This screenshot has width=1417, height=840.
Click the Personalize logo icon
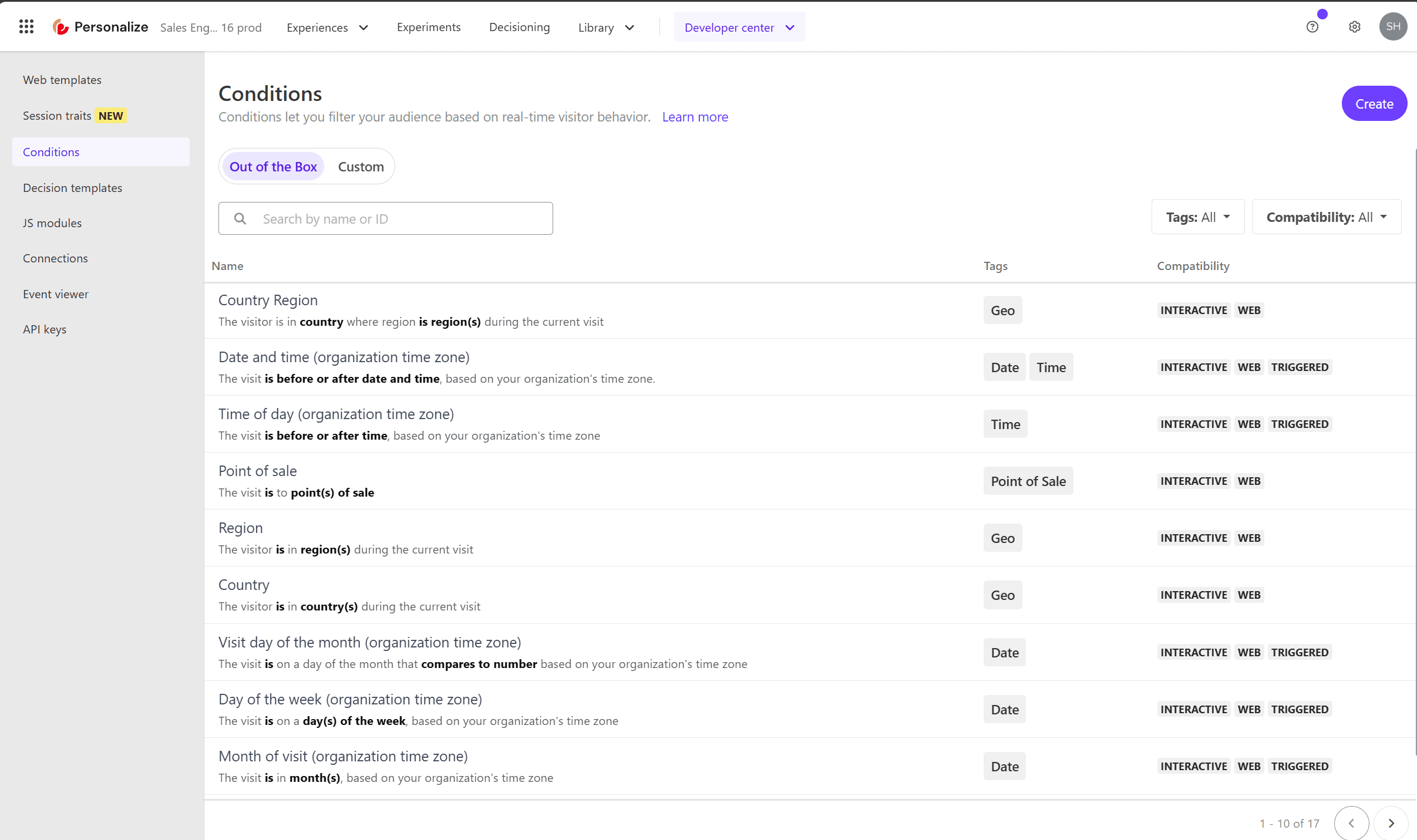tap(60, 27)
